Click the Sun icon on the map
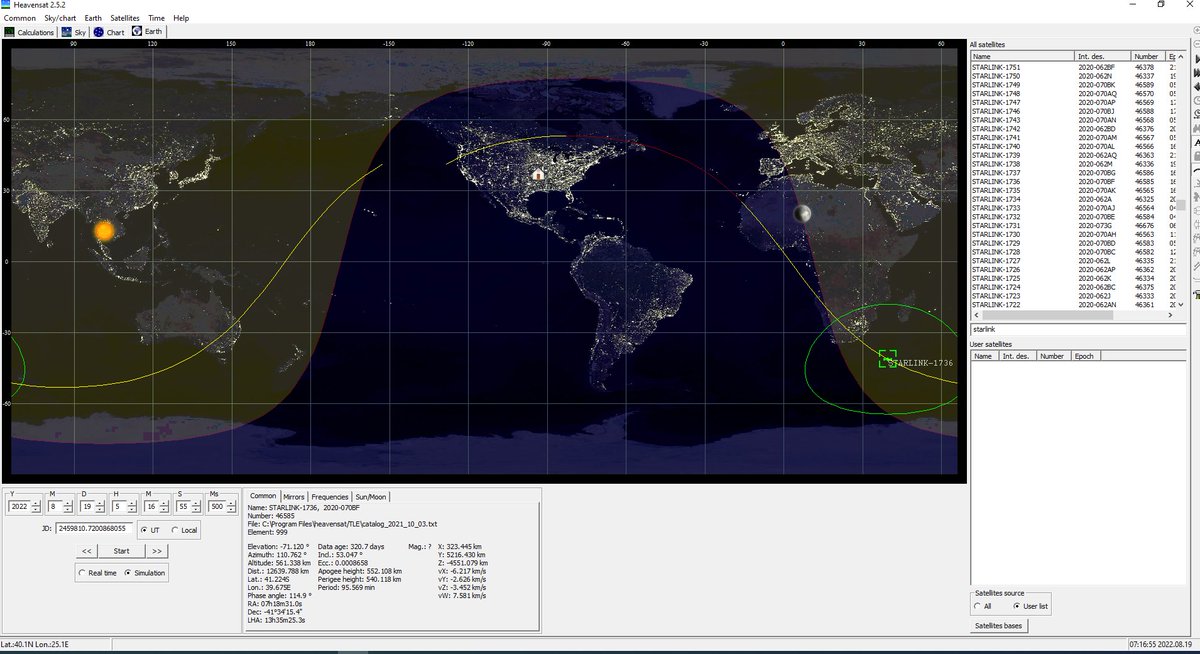The image size is (1200, 654). click(105, 231)
